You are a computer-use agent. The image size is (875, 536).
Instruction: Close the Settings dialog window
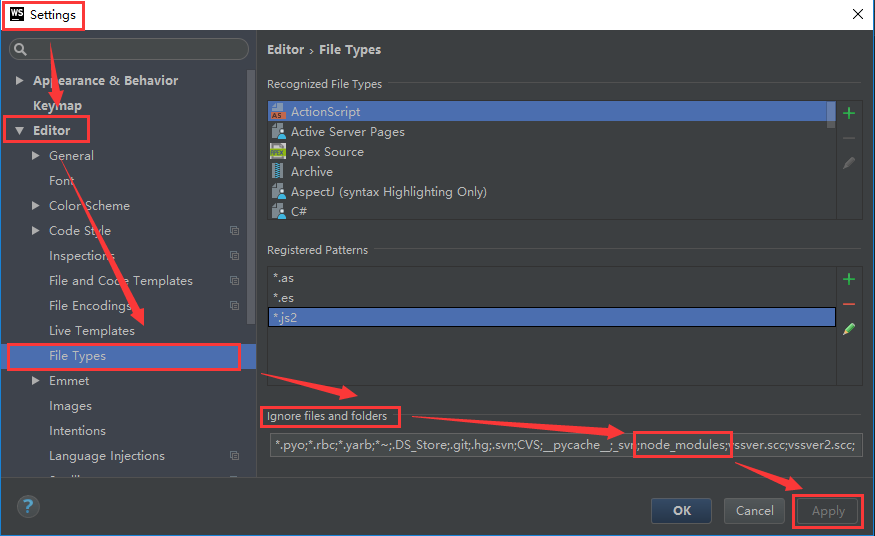(x=858, y=14)
